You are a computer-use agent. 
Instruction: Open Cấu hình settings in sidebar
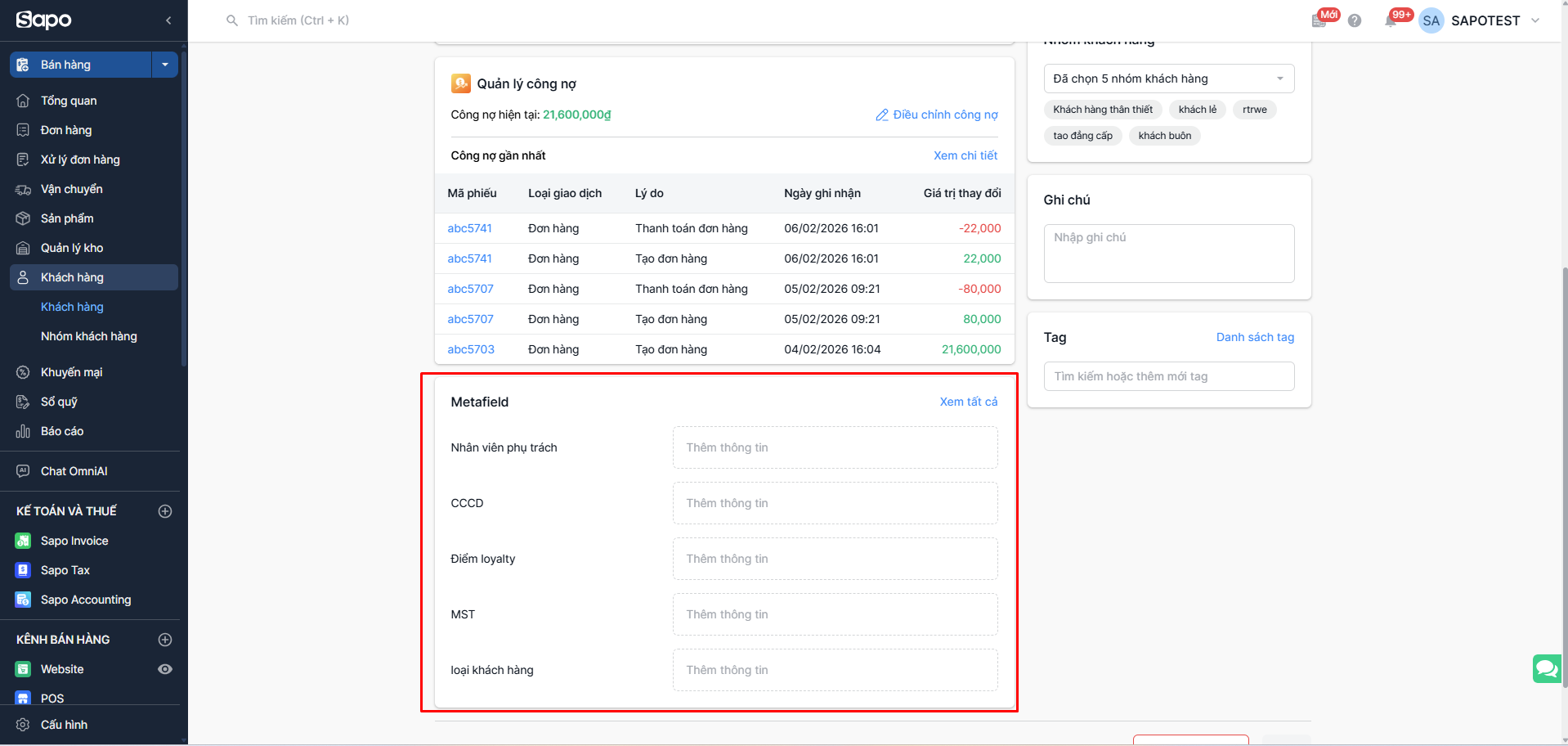click(64, 725)
